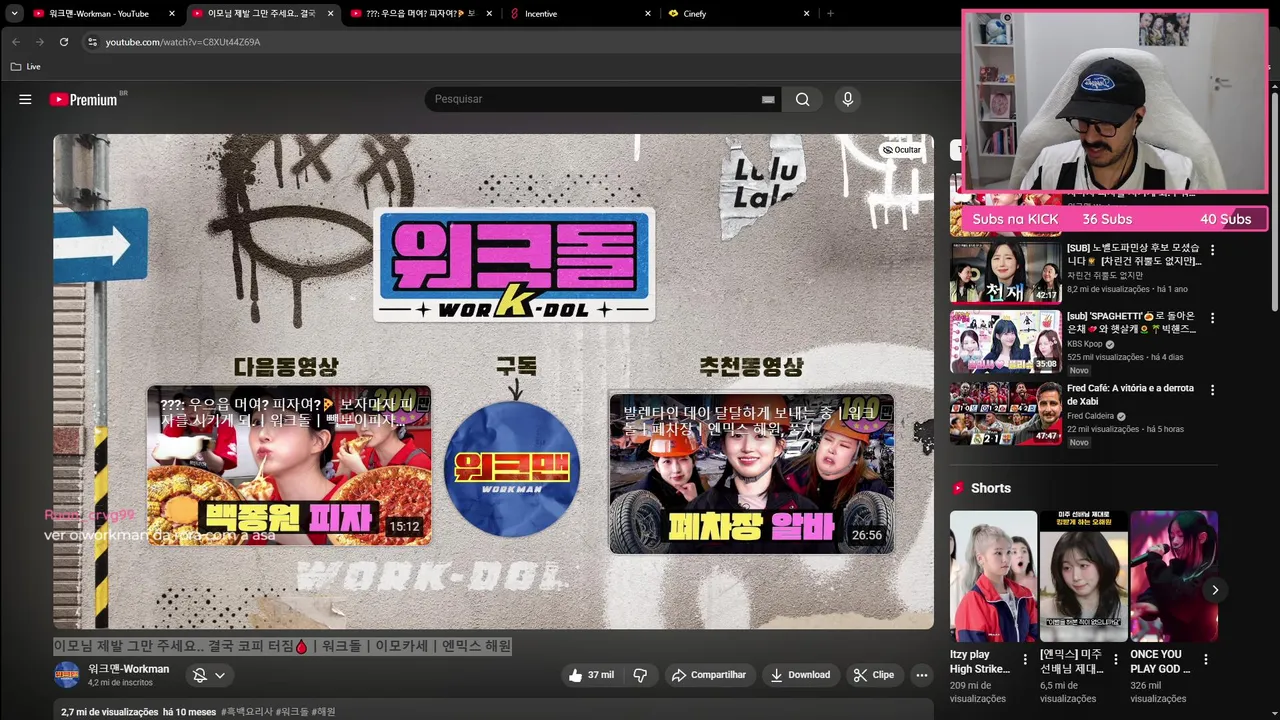
Task: Go forward in browser history
Action: 39,42
